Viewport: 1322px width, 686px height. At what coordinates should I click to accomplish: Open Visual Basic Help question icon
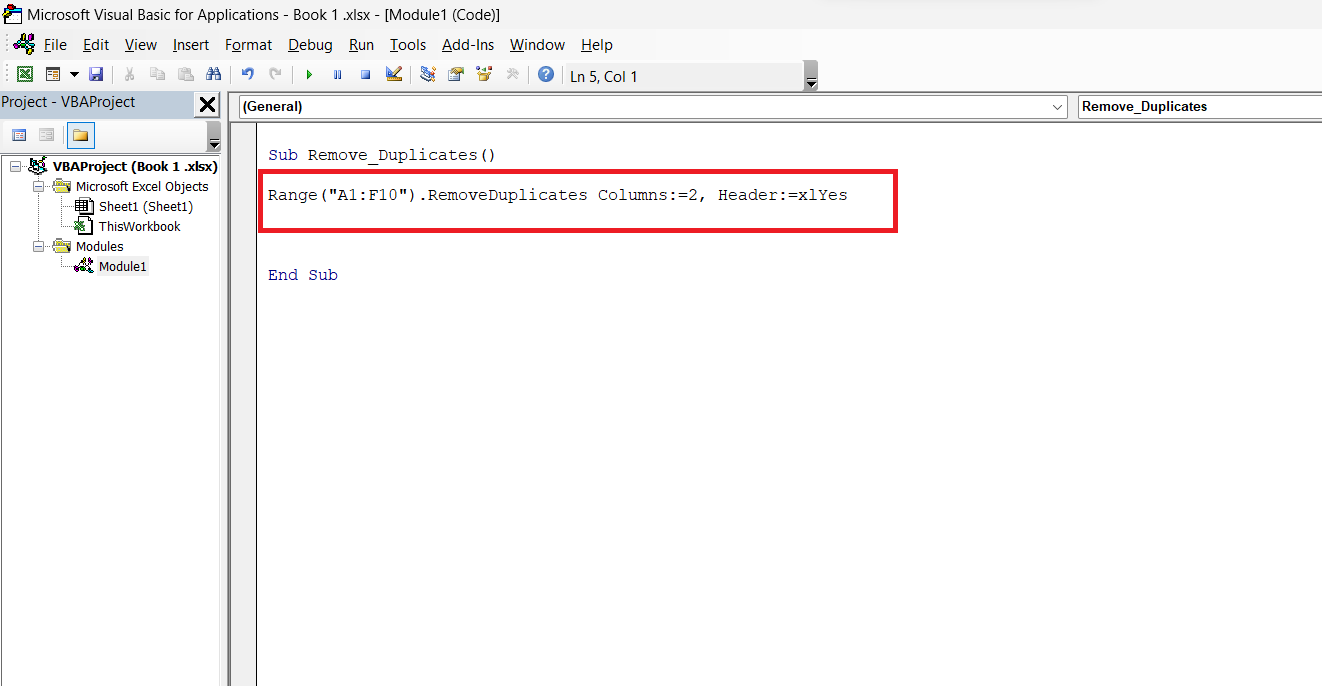[545, 75]
